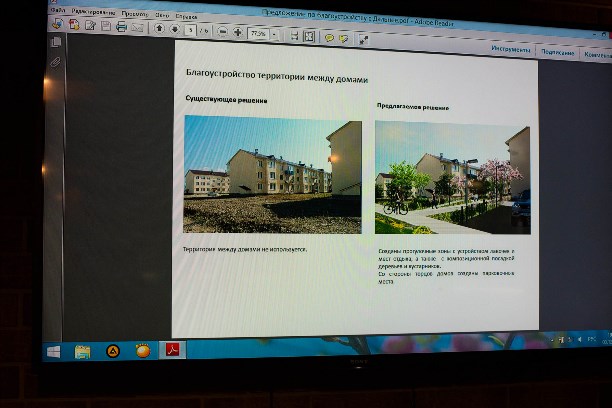Click the print icon

[x=121, y=27]
